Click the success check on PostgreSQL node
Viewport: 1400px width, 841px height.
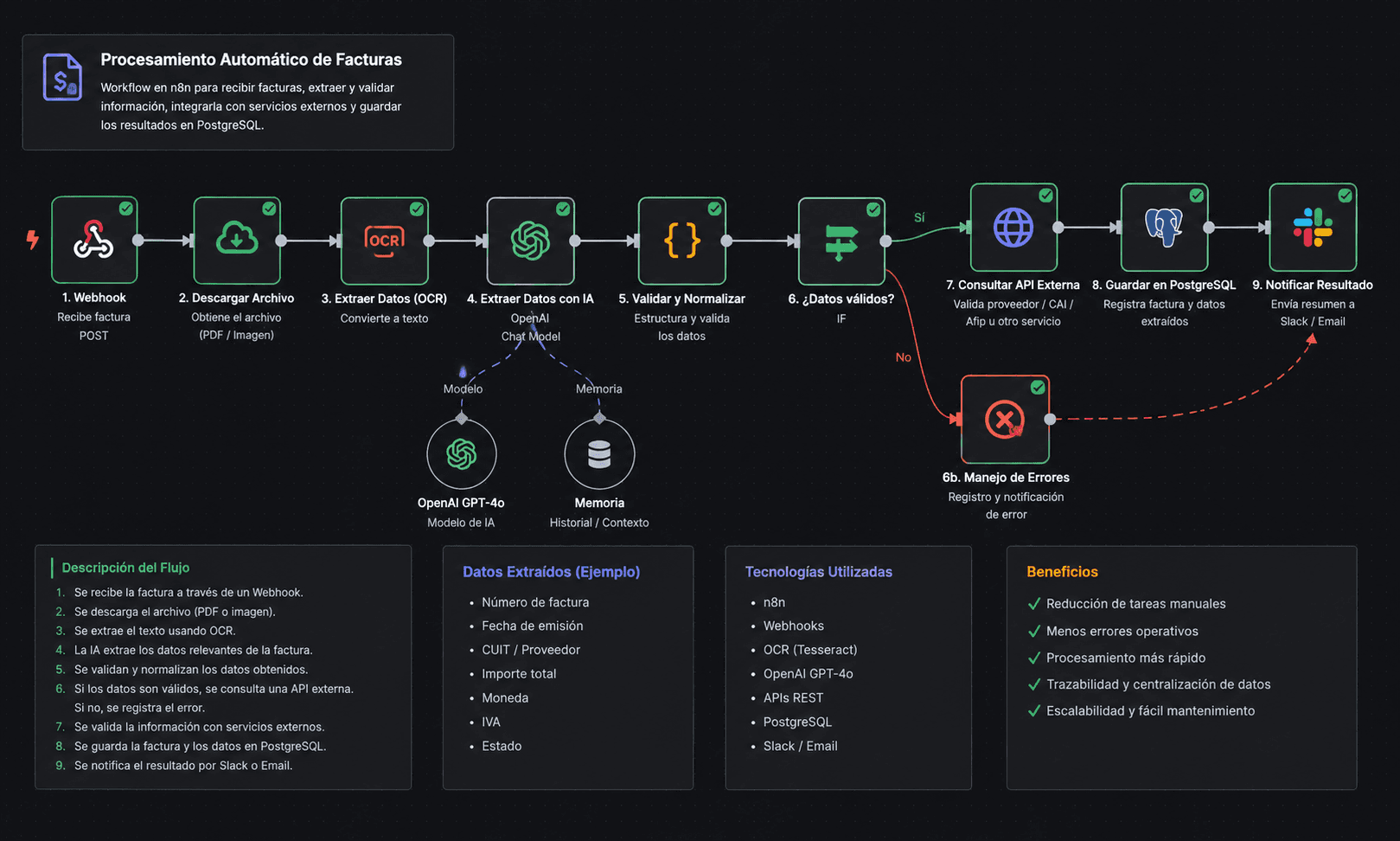[x=1196, y=196]
